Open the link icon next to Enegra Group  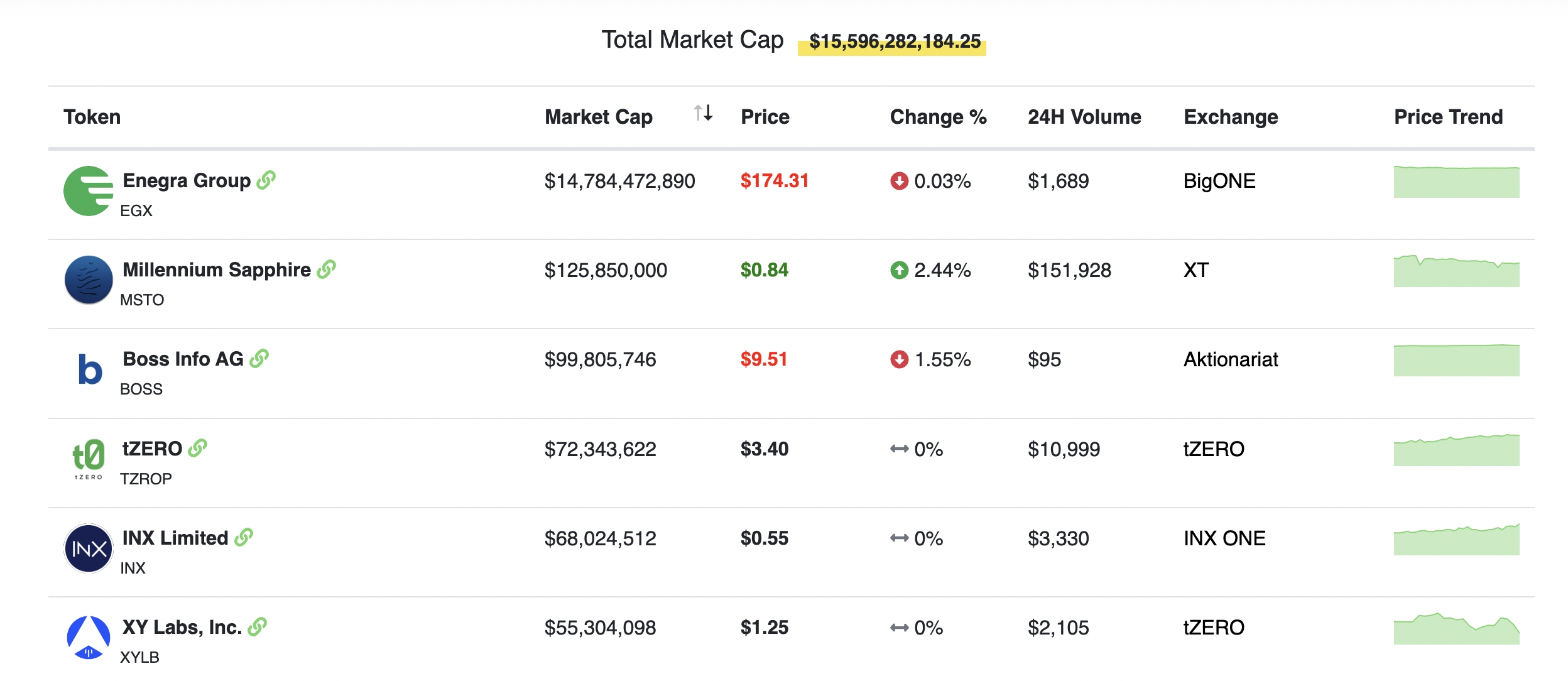coord(266,180)
